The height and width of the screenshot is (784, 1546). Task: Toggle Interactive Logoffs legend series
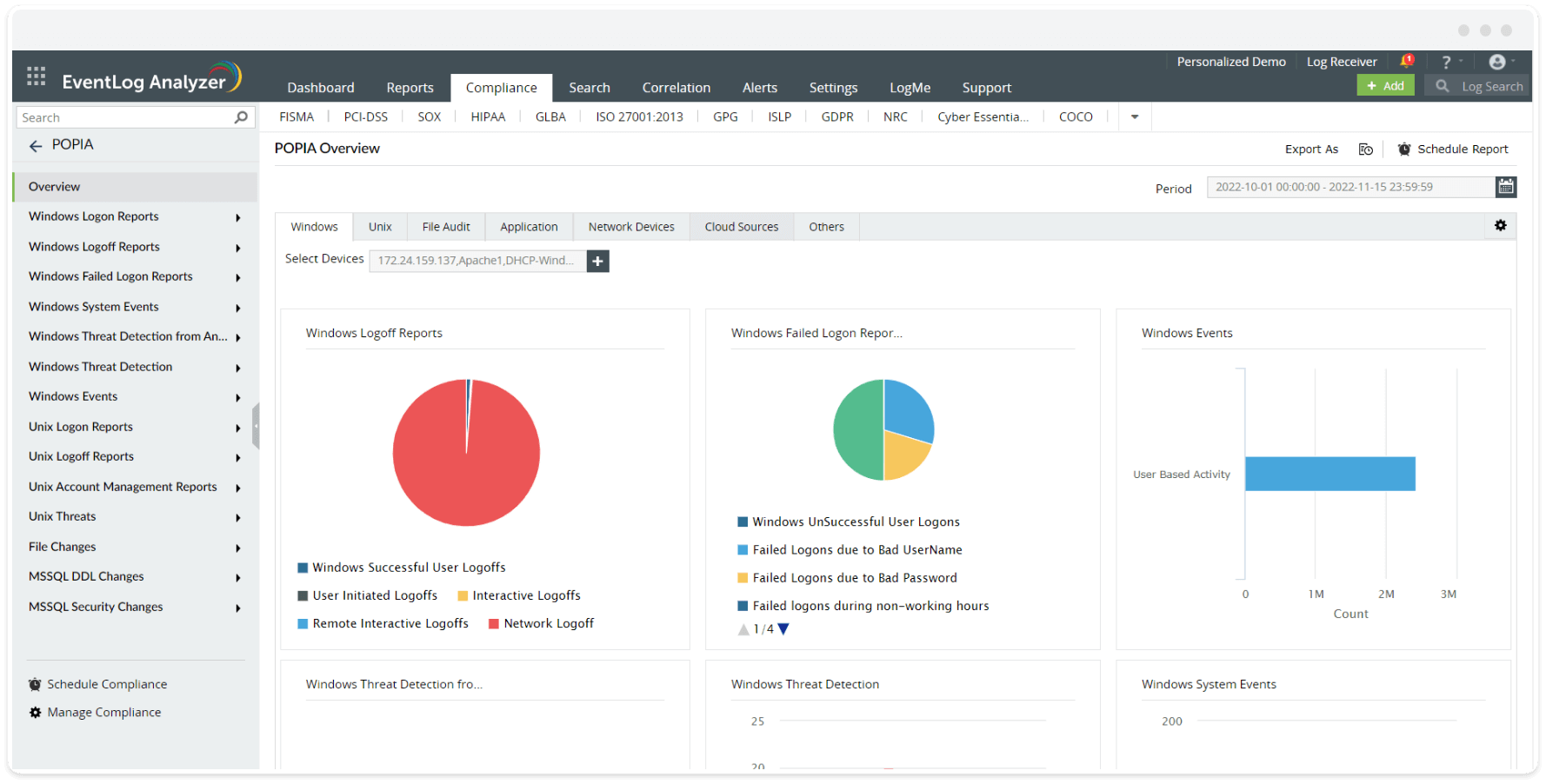click(x=519, y=595)
